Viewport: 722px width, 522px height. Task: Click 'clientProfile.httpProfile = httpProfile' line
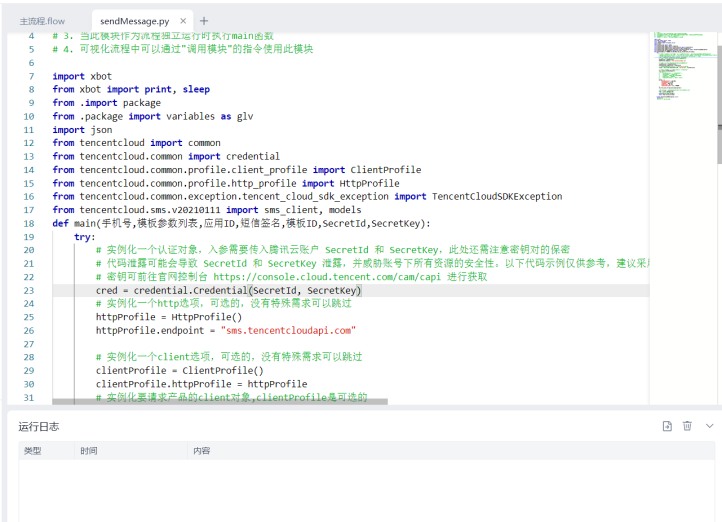[x=201, y=384]
